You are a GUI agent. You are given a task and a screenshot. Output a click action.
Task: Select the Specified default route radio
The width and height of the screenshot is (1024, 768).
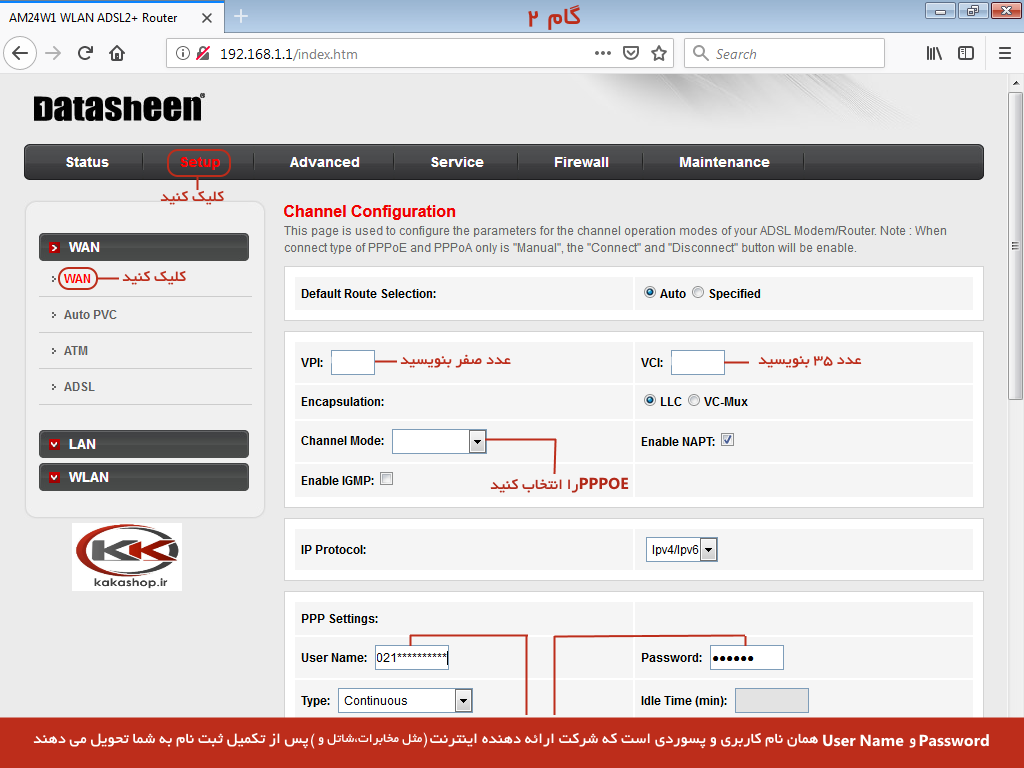coord(698,293)
